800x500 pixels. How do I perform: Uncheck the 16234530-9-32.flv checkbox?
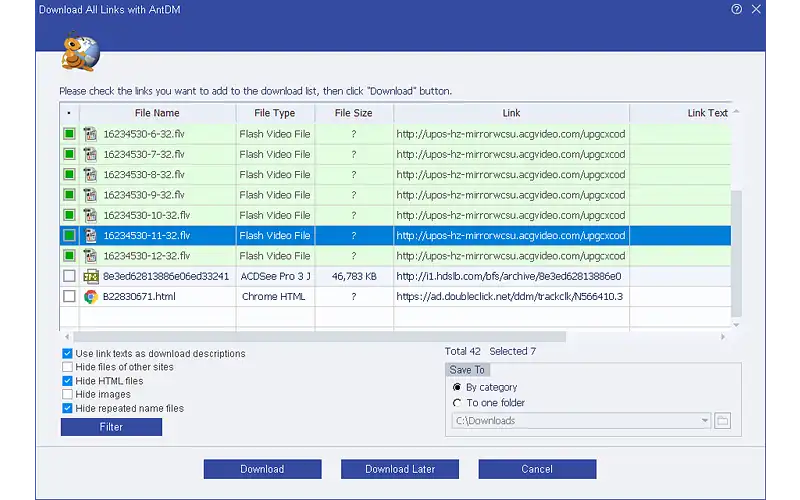tap(69, 195)
